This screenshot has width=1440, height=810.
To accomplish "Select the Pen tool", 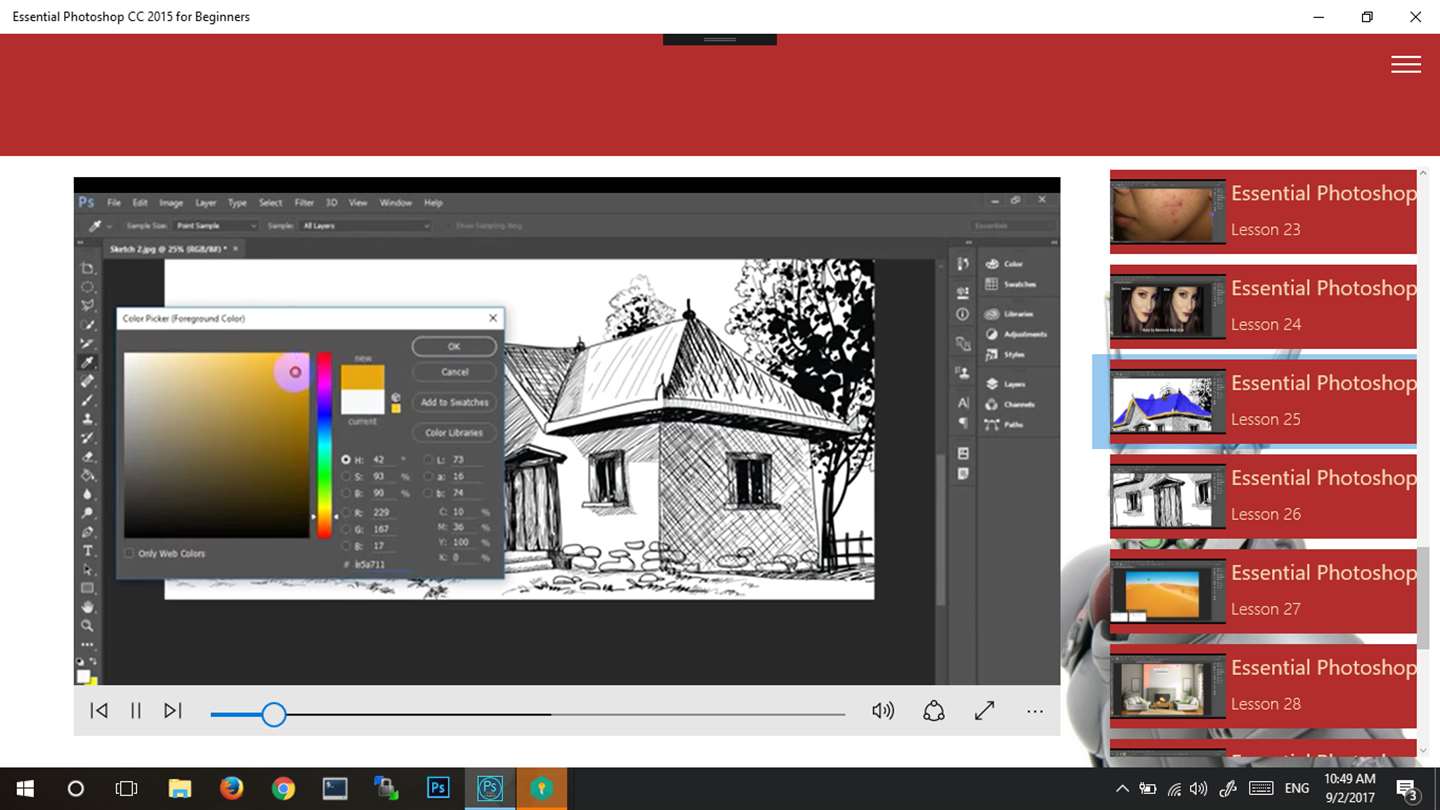I will pos(88,532).
